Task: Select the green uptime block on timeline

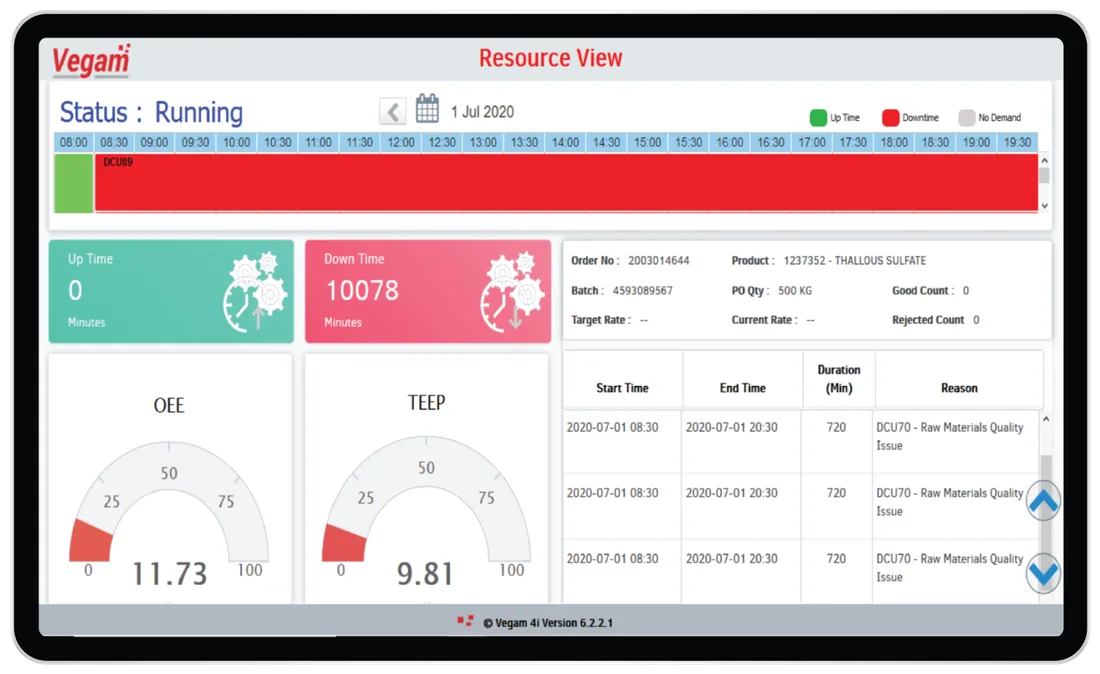Action: 74,183
